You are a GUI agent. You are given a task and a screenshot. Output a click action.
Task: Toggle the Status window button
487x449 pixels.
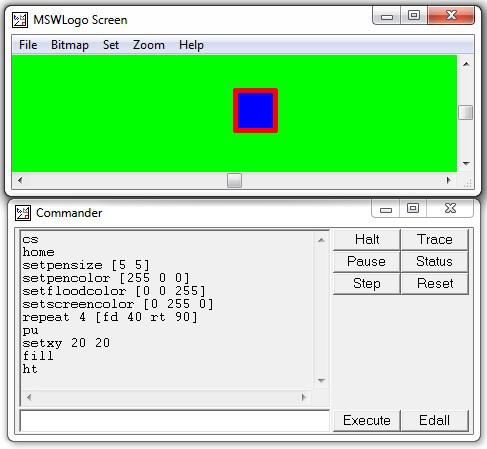[x=434, y=261]
